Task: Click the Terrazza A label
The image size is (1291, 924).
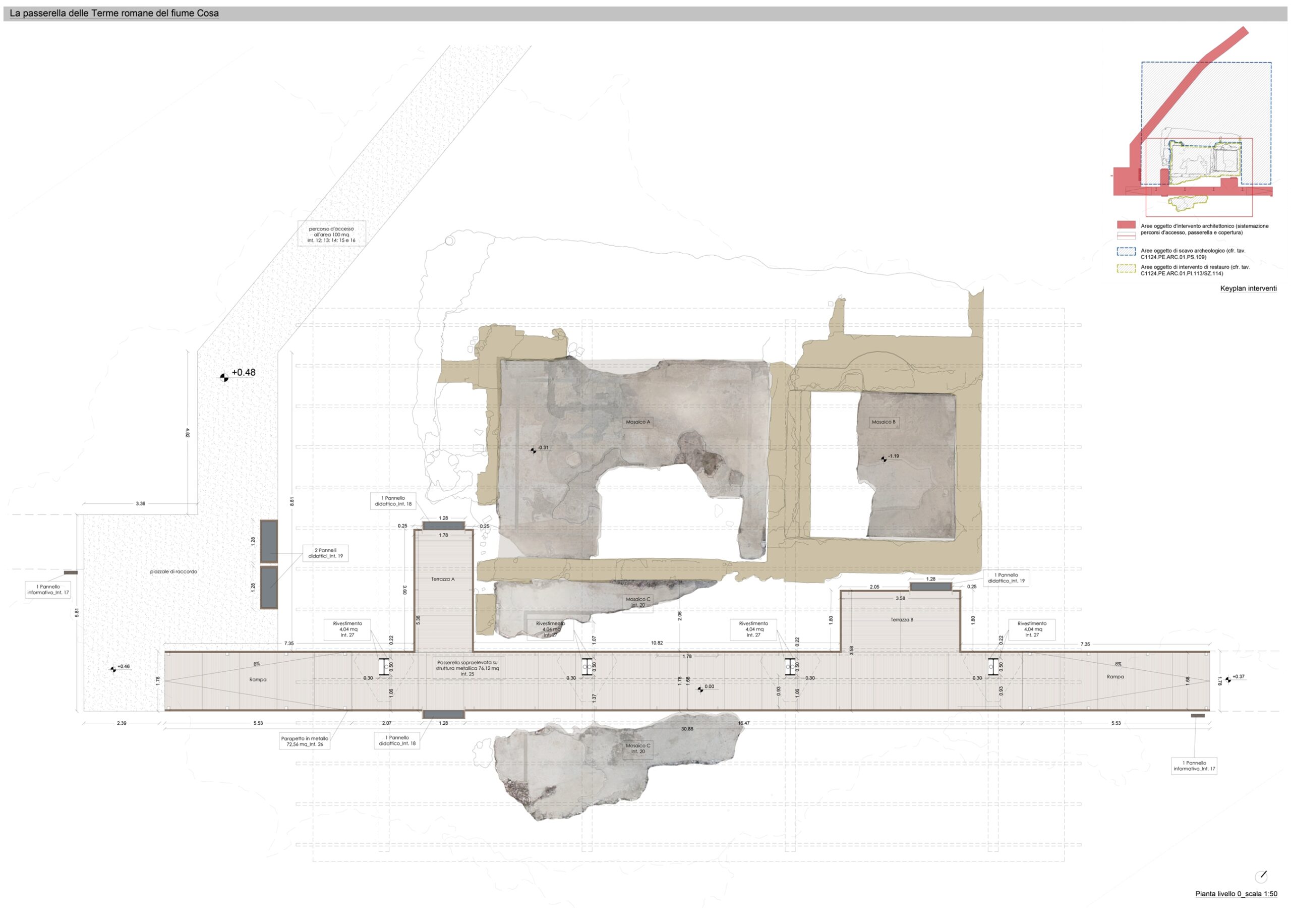Action: click(x=442, y=579)
